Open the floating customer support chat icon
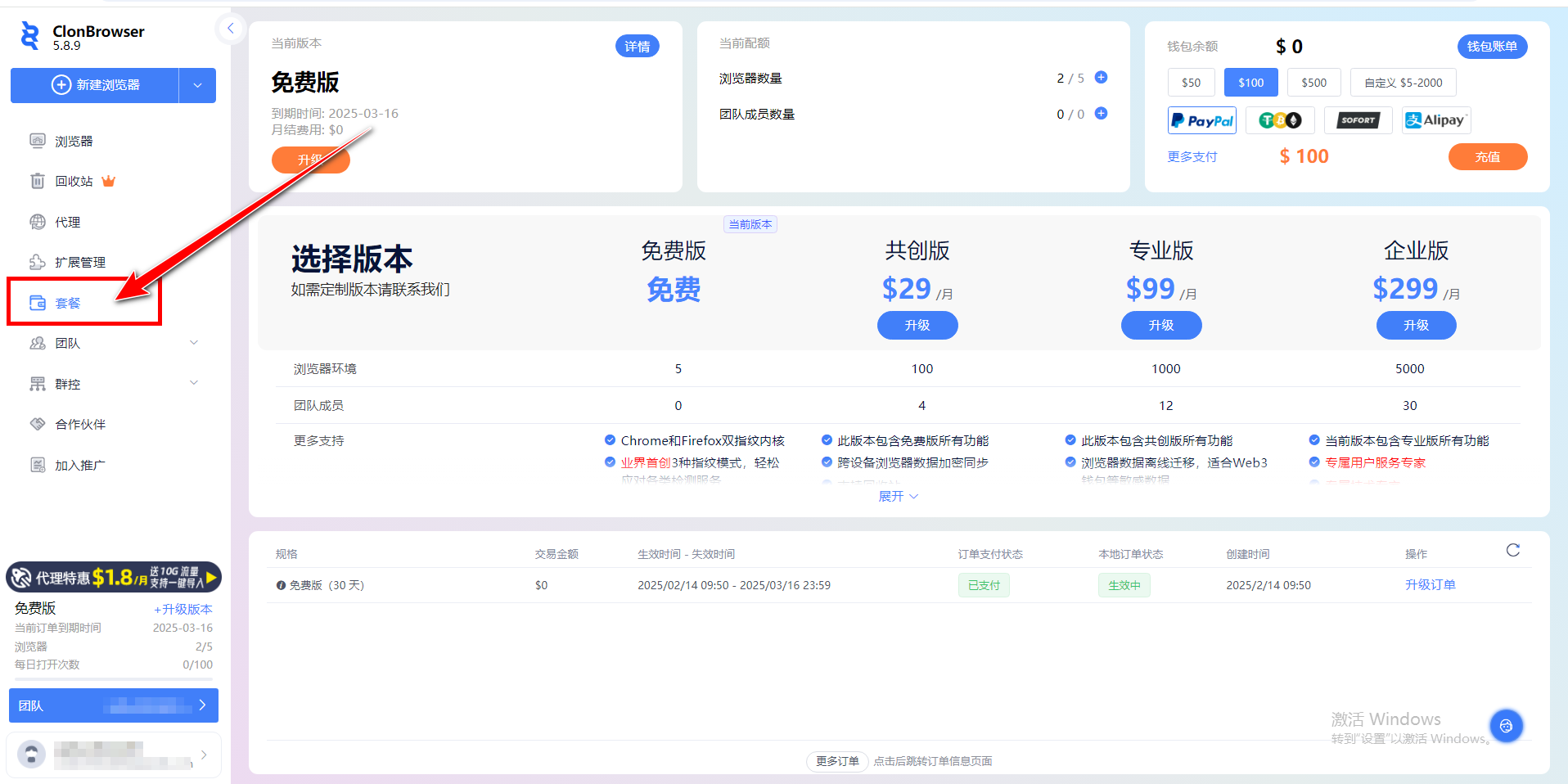The height and width of the screenshot is (784, 1568). coord(1506,726)
